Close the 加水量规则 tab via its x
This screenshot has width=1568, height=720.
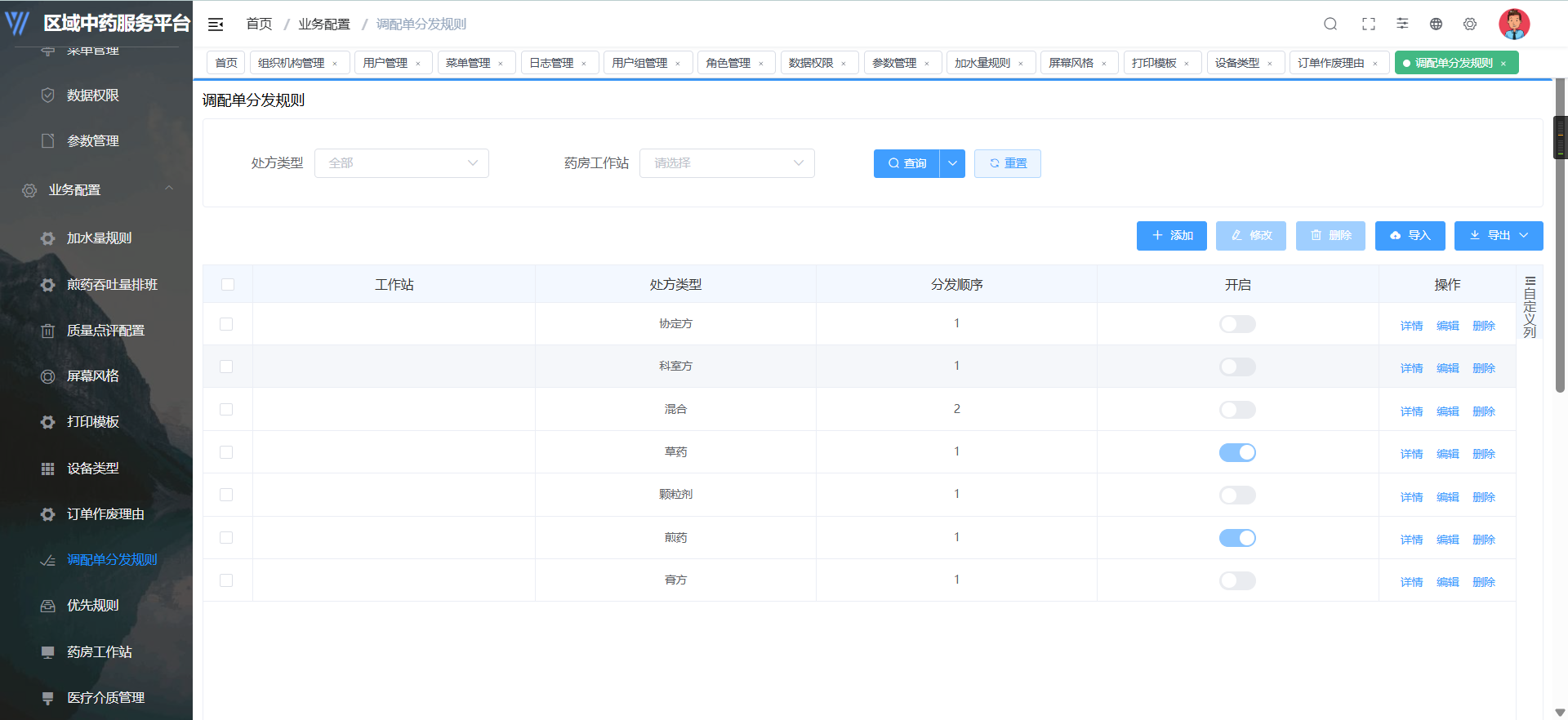[x=1021, y=64]
